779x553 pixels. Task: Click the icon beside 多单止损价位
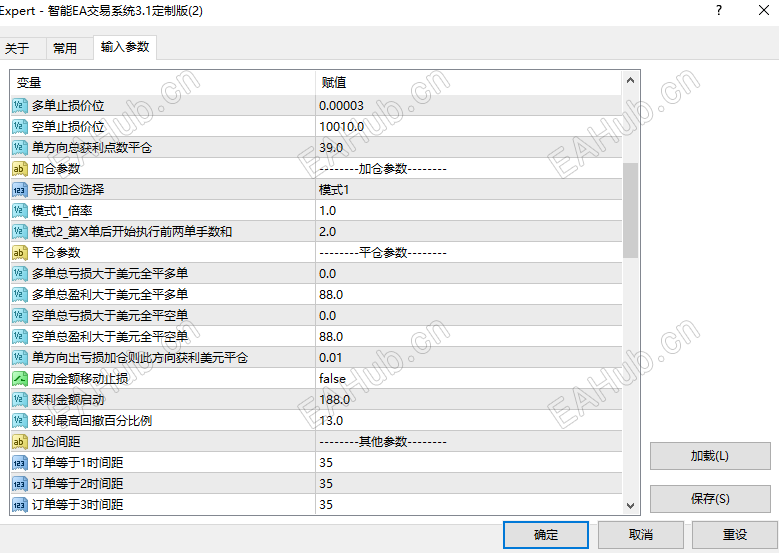(x=19, y=105)
